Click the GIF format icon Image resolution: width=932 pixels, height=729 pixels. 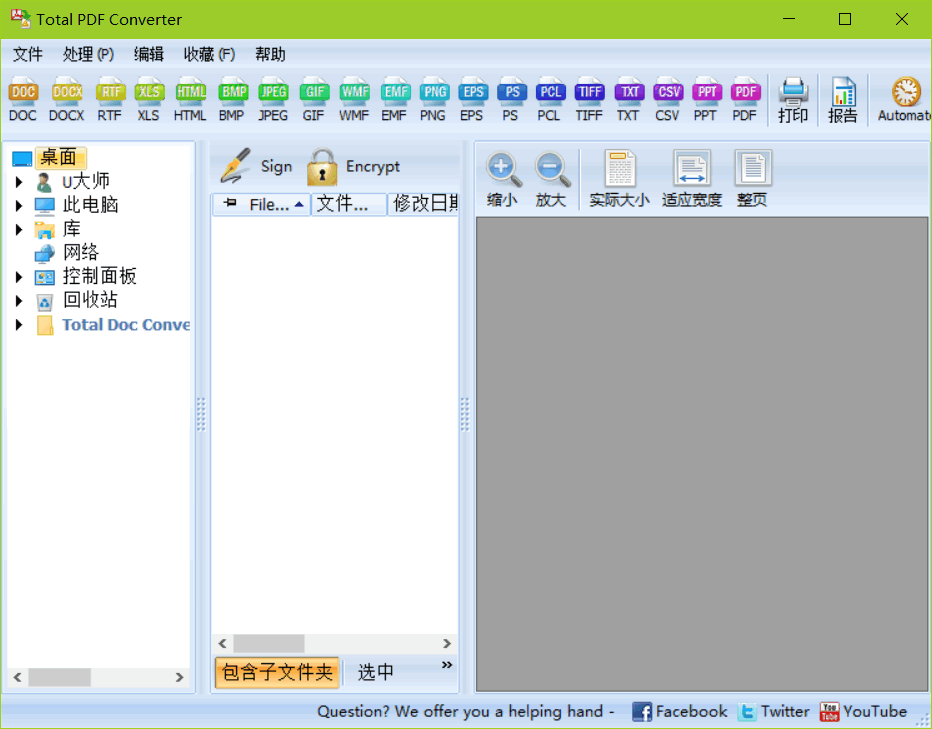pos(314,99)
